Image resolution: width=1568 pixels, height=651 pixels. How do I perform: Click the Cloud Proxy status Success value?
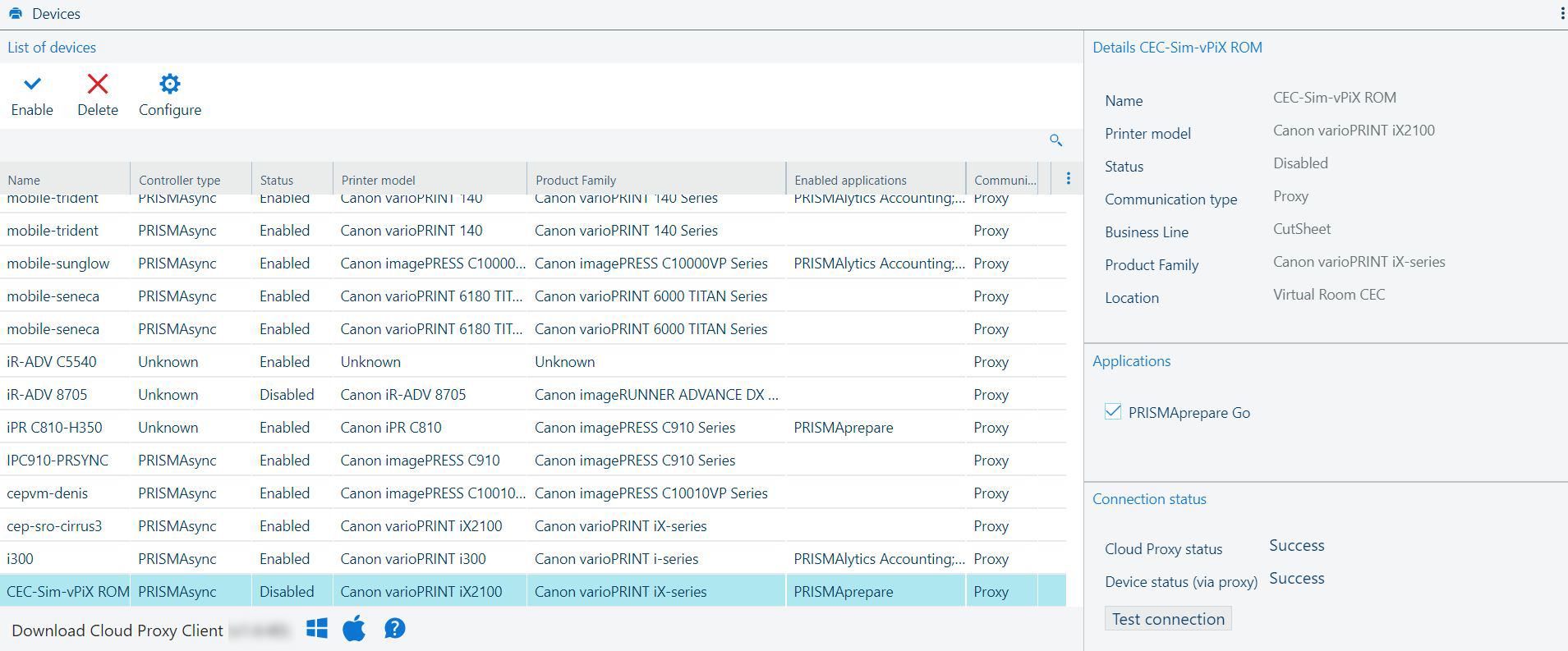click(1297, 546)
